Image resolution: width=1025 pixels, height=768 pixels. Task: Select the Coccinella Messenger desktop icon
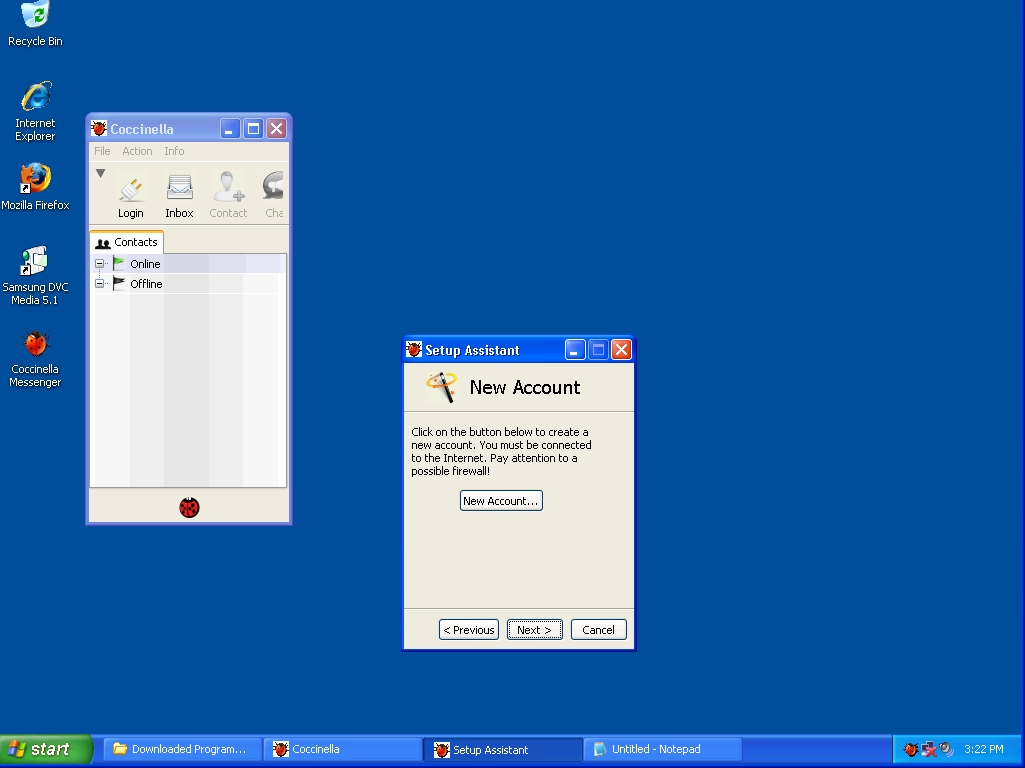35,343
